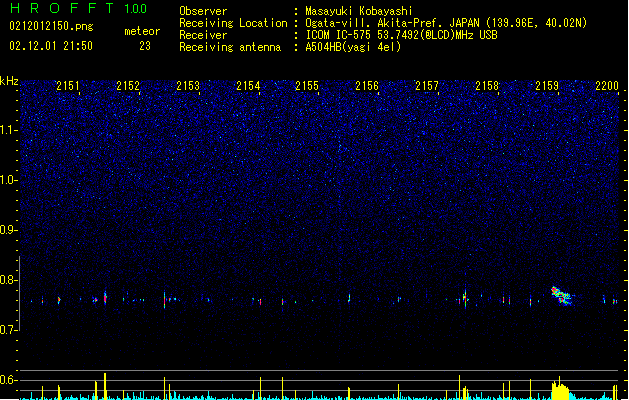Screen dimensions: 629x400
Task: Click the 2159 time axis label
Action: tap(547, 86)
